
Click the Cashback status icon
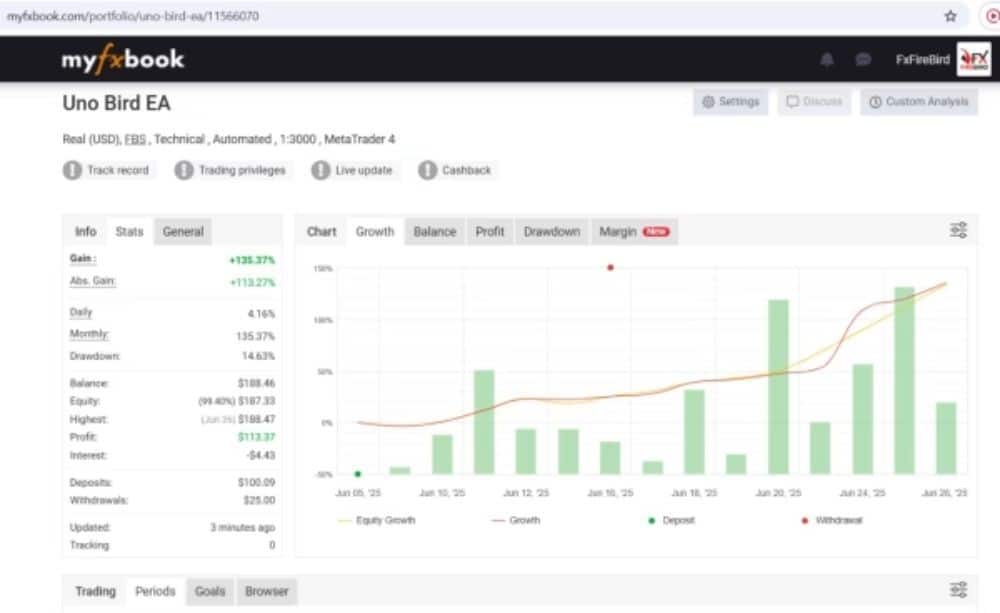point(427,170)
